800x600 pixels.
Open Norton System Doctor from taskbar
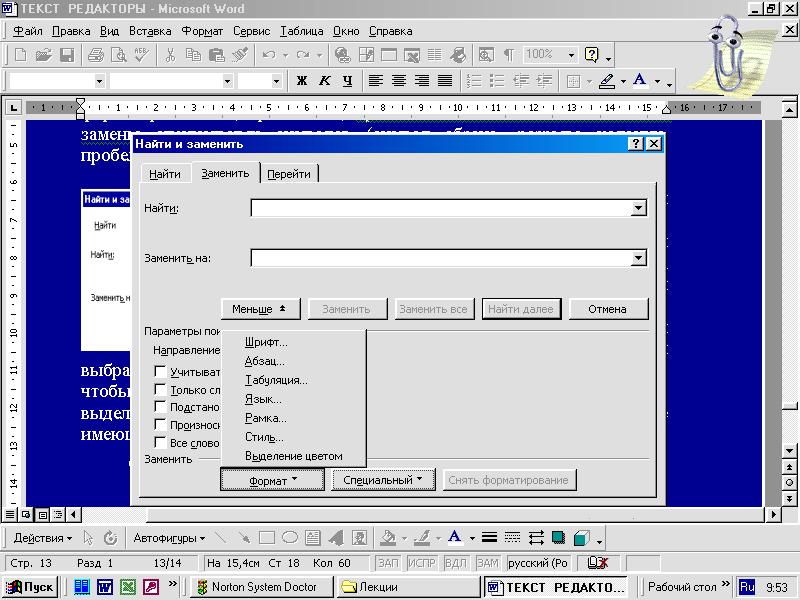262,587
